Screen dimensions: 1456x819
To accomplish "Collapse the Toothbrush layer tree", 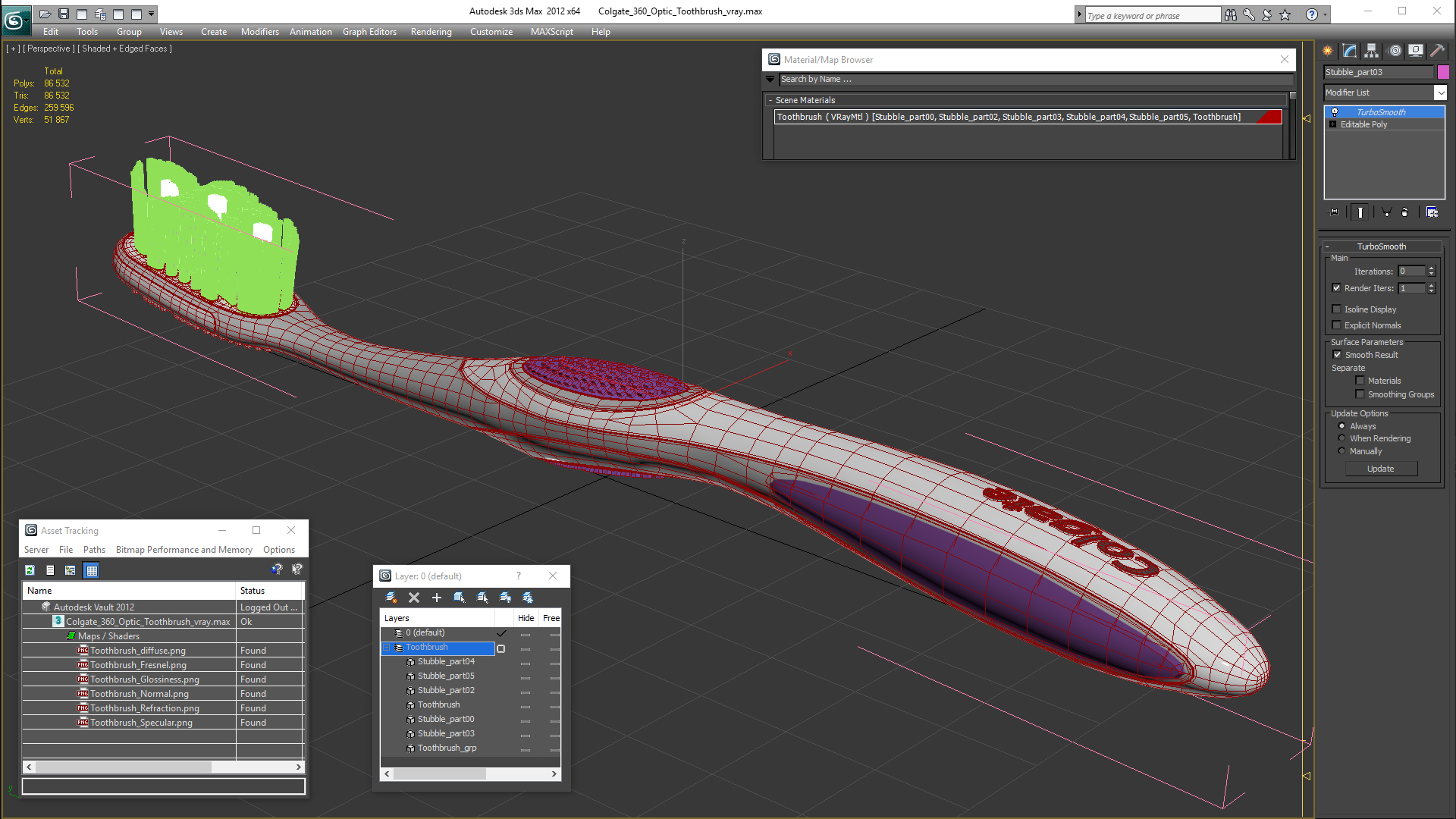I will 387,648.
